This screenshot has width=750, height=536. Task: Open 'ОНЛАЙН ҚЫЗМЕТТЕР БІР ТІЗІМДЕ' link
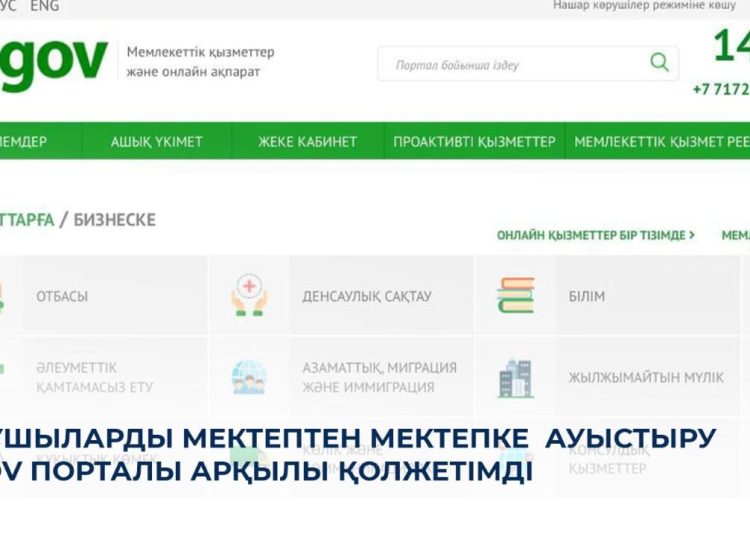point(596,235)
